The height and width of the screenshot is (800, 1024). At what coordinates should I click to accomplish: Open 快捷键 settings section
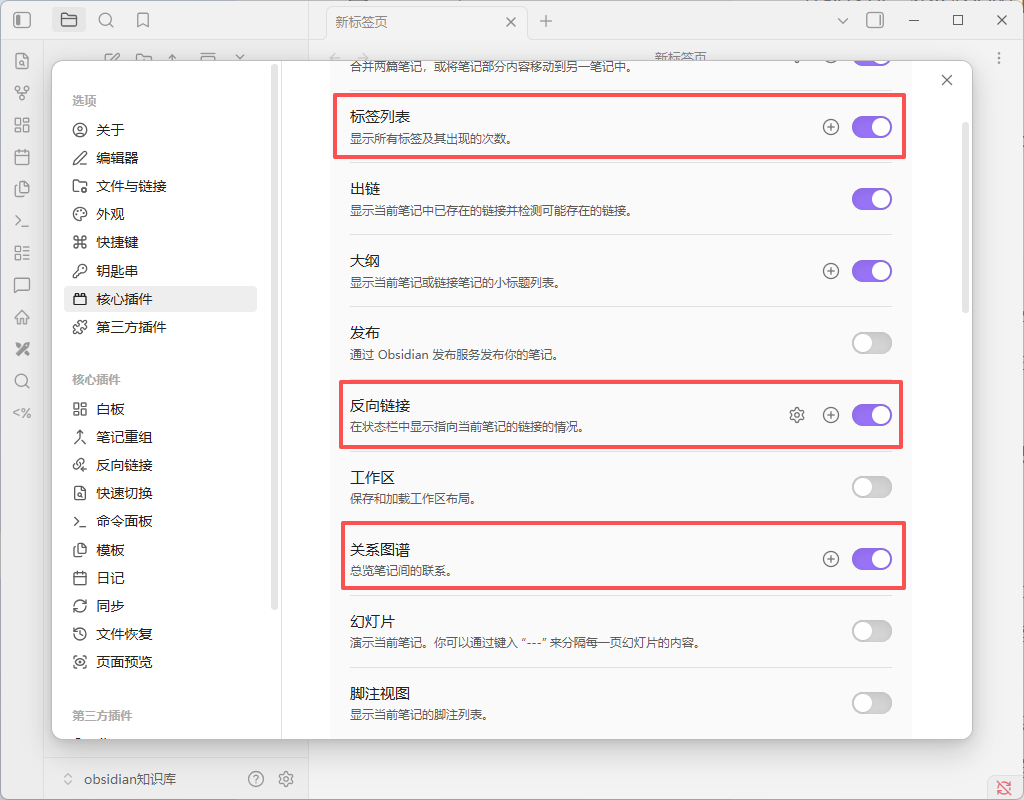pyautogui.click(x=161, y=242)
